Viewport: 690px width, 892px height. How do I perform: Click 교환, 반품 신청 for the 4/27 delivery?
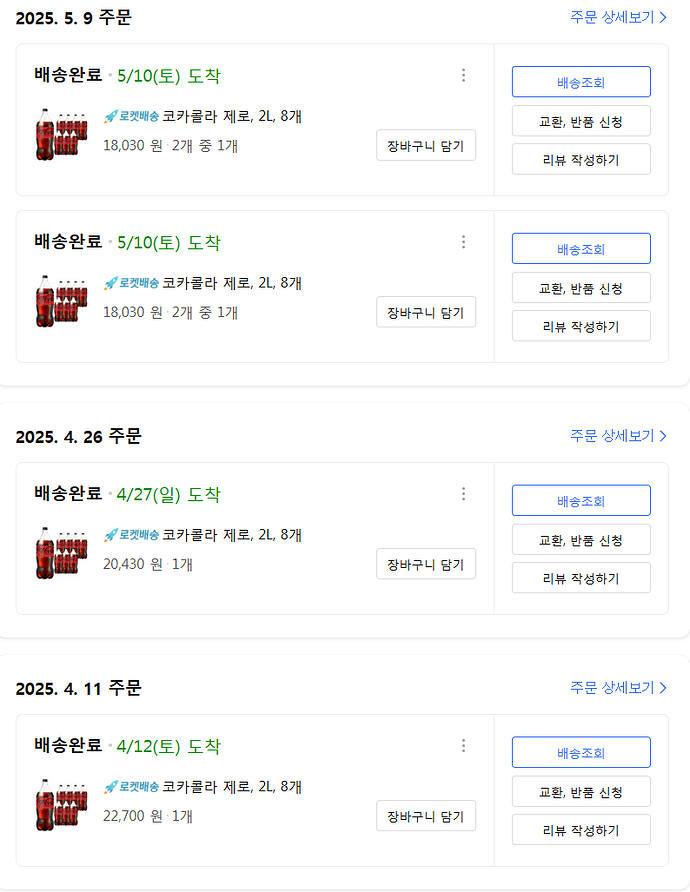pos(581,540)
